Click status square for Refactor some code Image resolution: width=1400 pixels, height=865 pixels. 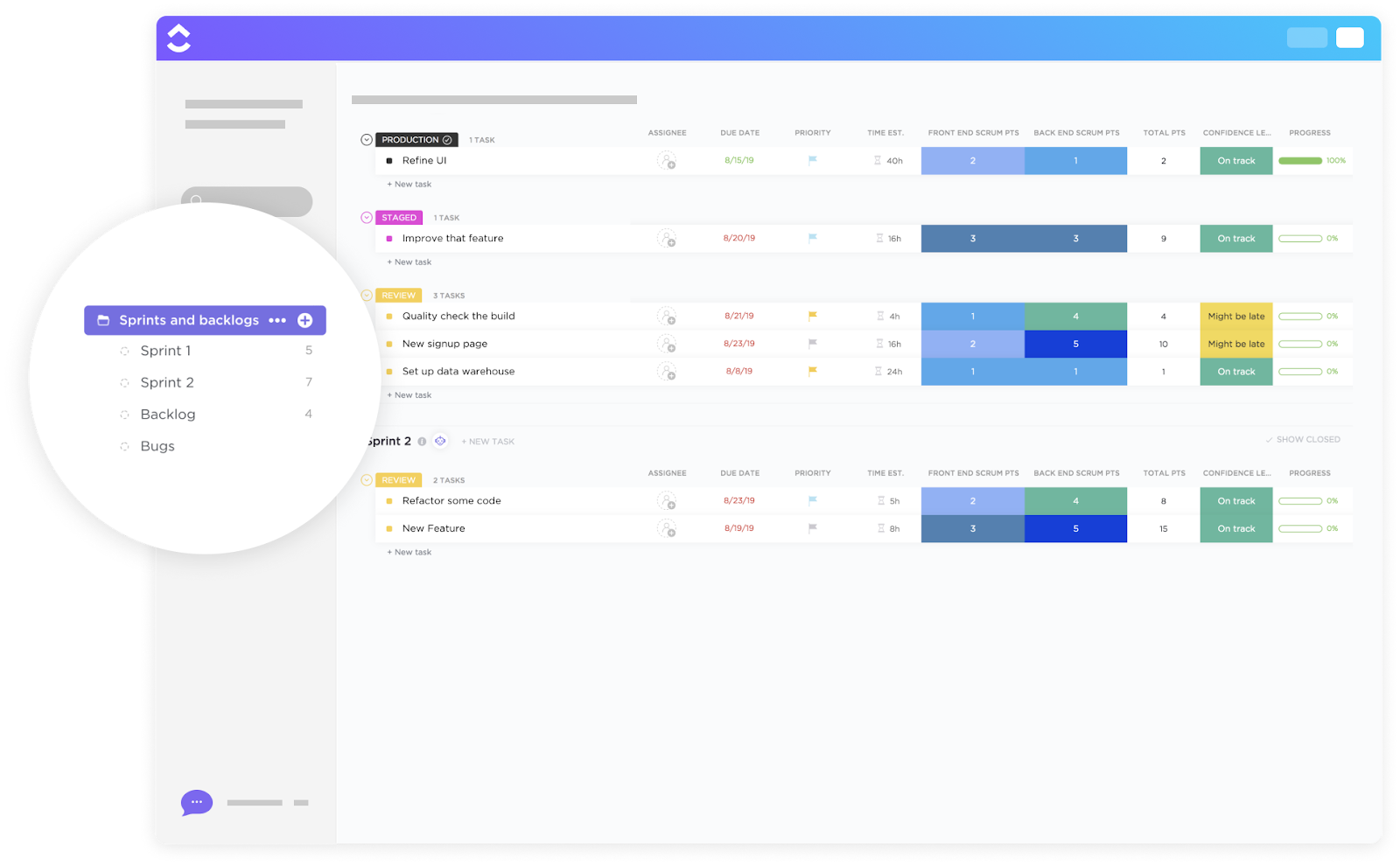point(389,501)
